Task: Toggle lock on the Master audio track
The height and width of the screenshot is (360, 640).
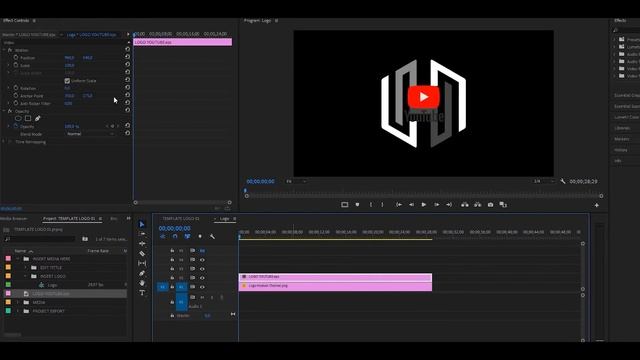Action: pyautogui.click(x=172, y=316)
